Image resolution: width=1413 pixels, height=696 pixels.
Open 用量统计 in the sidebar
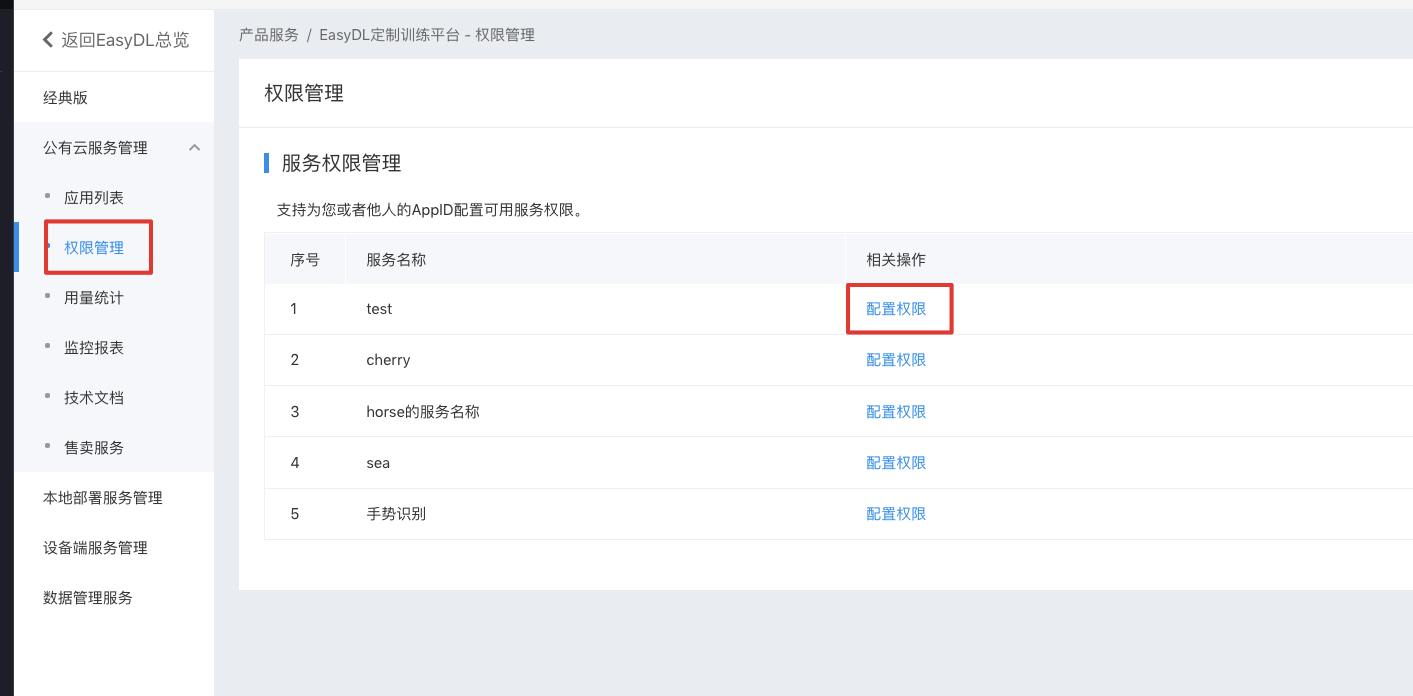pos(94,298)
